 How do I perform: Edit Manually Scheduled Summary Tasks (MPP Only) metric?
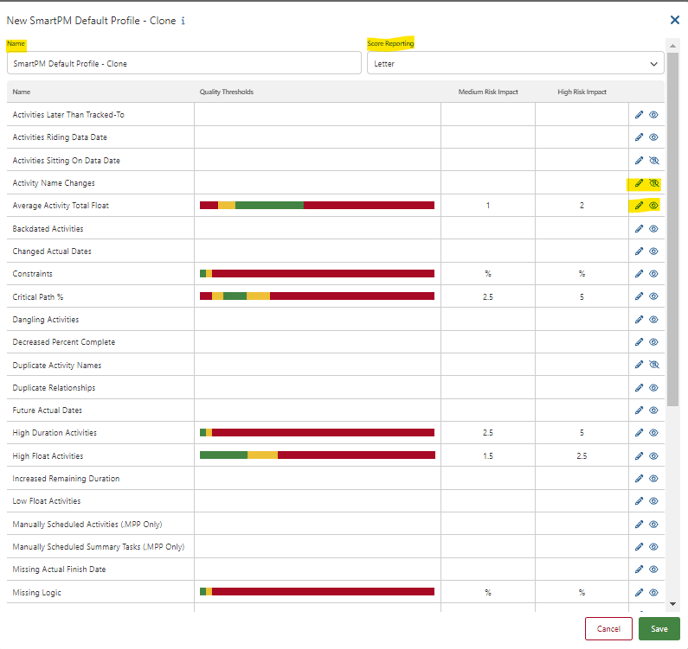point(639,547)
